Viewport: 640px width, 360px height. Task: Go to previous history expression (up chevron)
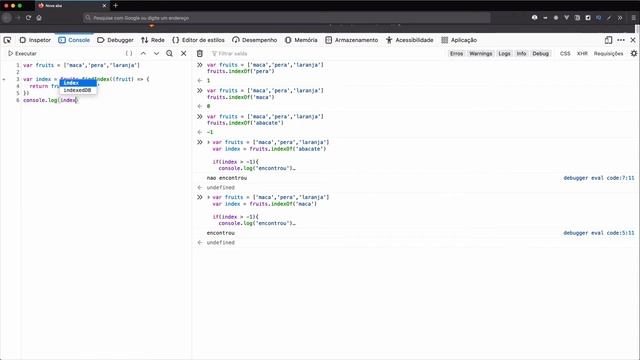tap(143, 53)
